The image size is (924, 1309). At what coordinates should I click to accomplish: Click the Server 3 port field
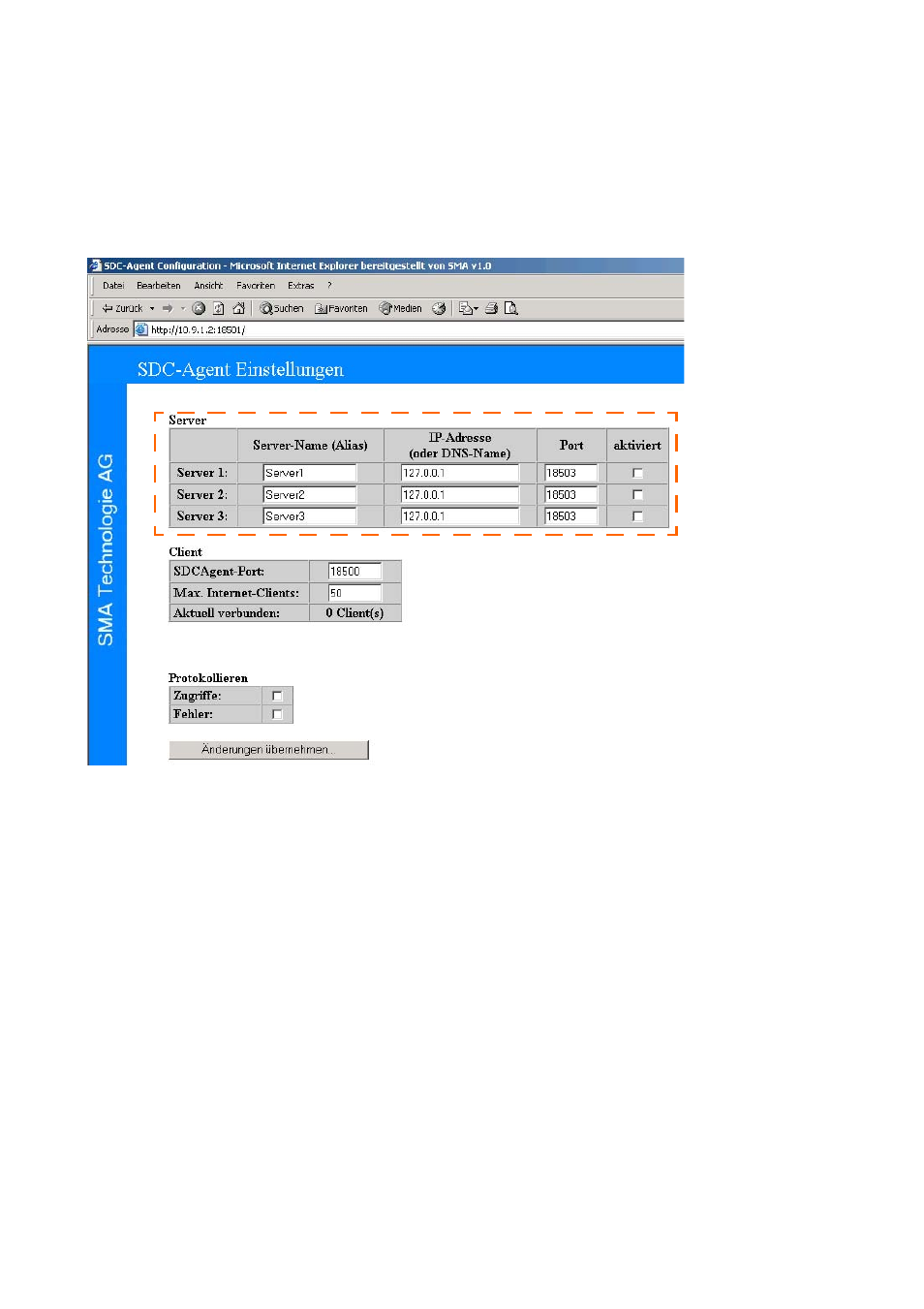(x=570, y=516)
